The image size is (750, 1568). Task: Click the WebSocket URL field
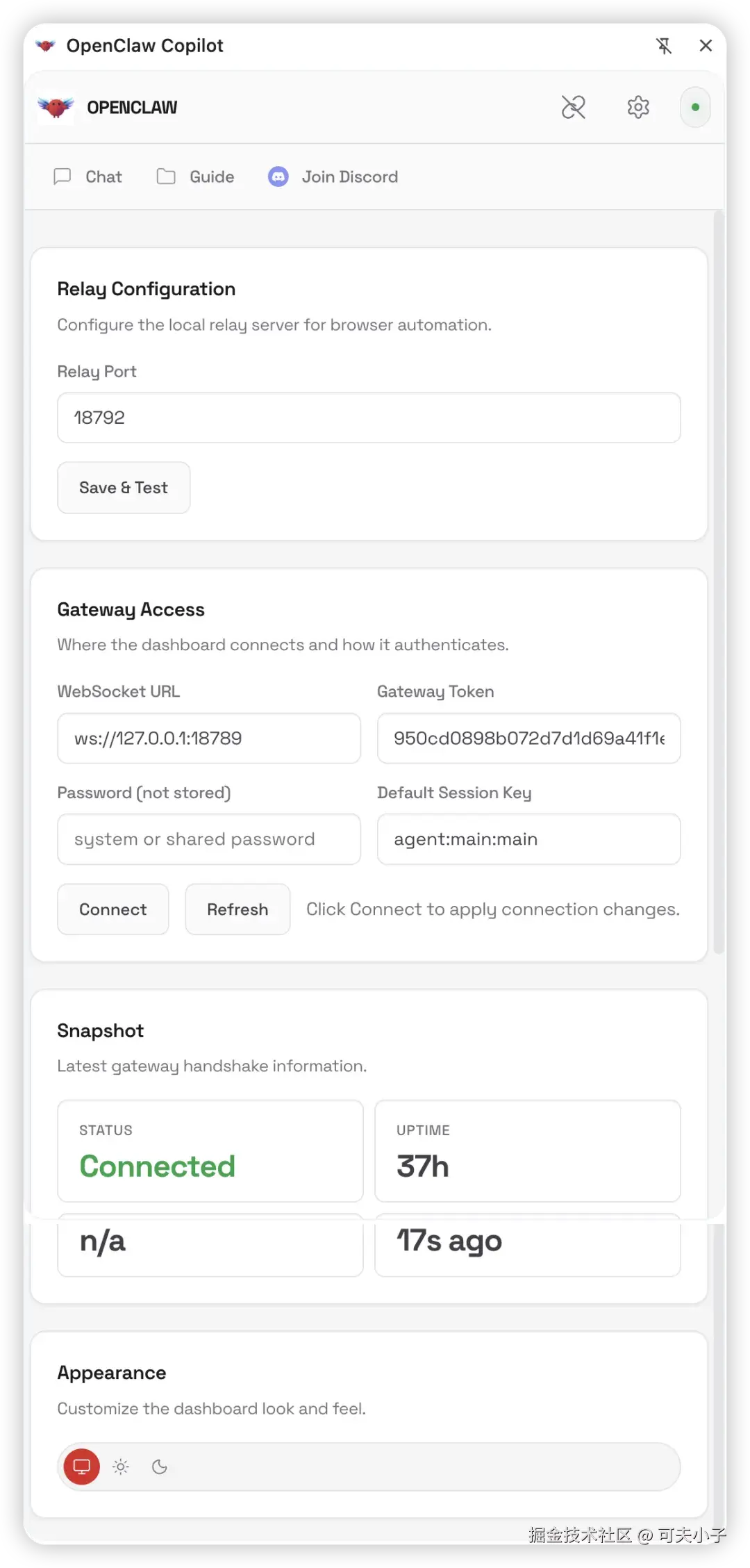tap(209, 738)
